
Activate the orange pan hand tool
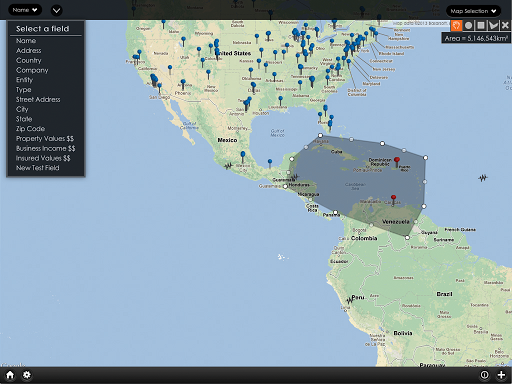456,25
